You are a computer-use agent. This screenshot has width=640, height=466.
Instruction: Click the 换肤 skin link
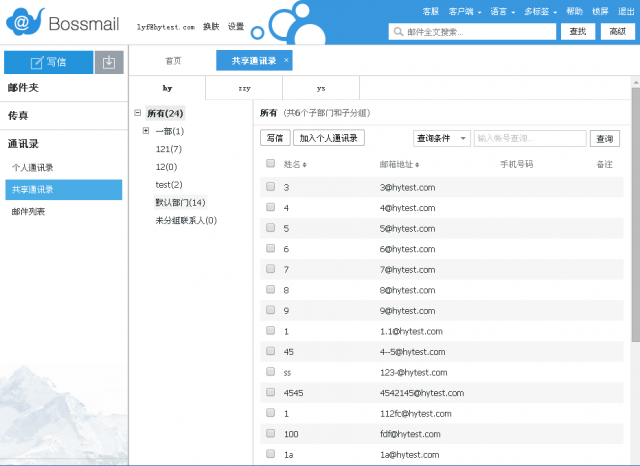coord(211,27)
